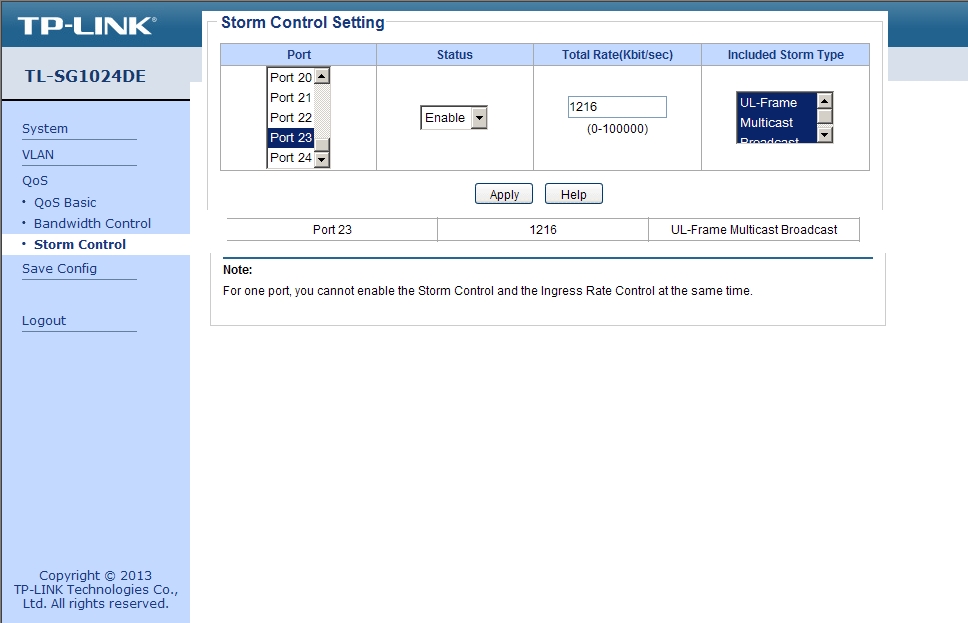This screenshot has width=968, height=623.
Task: Click the Logout link
Action: click(x=43, y=320)
